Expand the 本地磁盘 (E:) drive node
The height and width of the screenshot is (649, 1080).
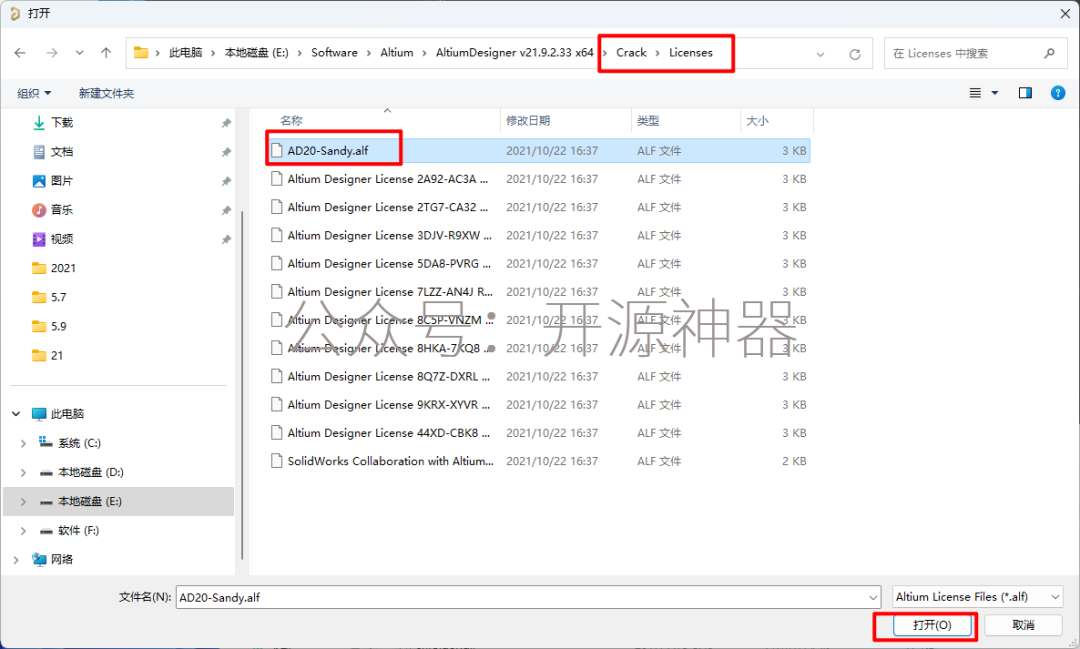[x=23, y=502]
